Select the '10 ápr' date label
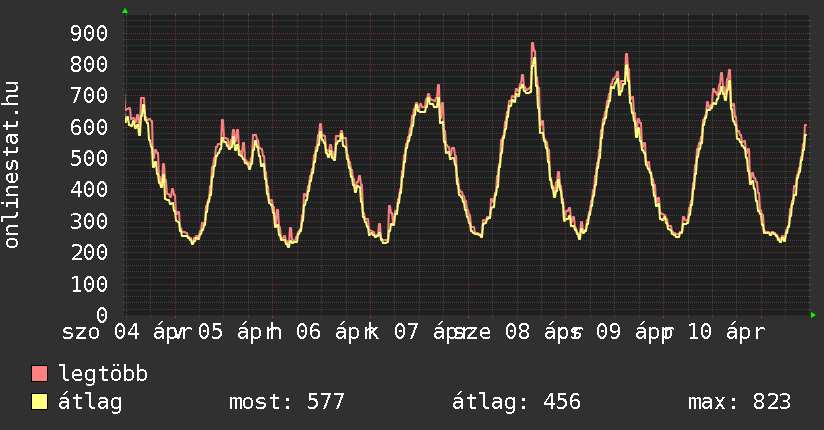824x430 pixels. point(725,331)
